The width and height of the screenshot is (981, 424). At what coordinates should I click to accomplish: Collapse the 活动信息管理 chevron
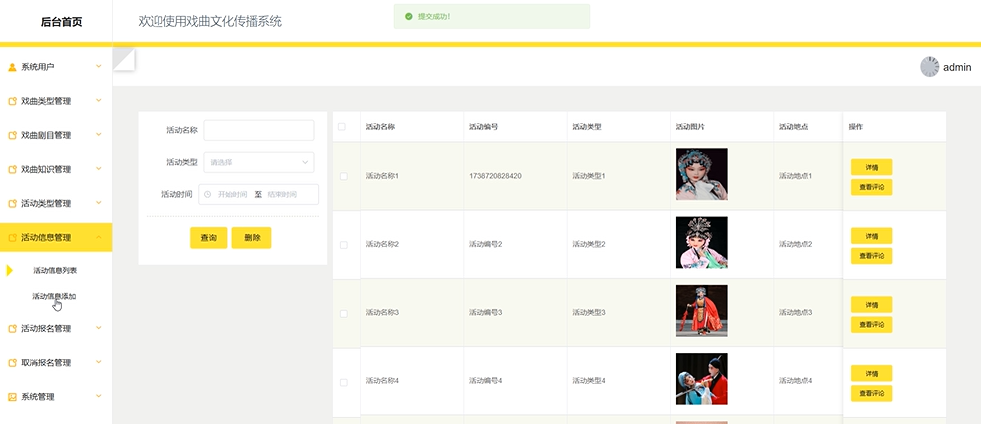coord(99,237)
